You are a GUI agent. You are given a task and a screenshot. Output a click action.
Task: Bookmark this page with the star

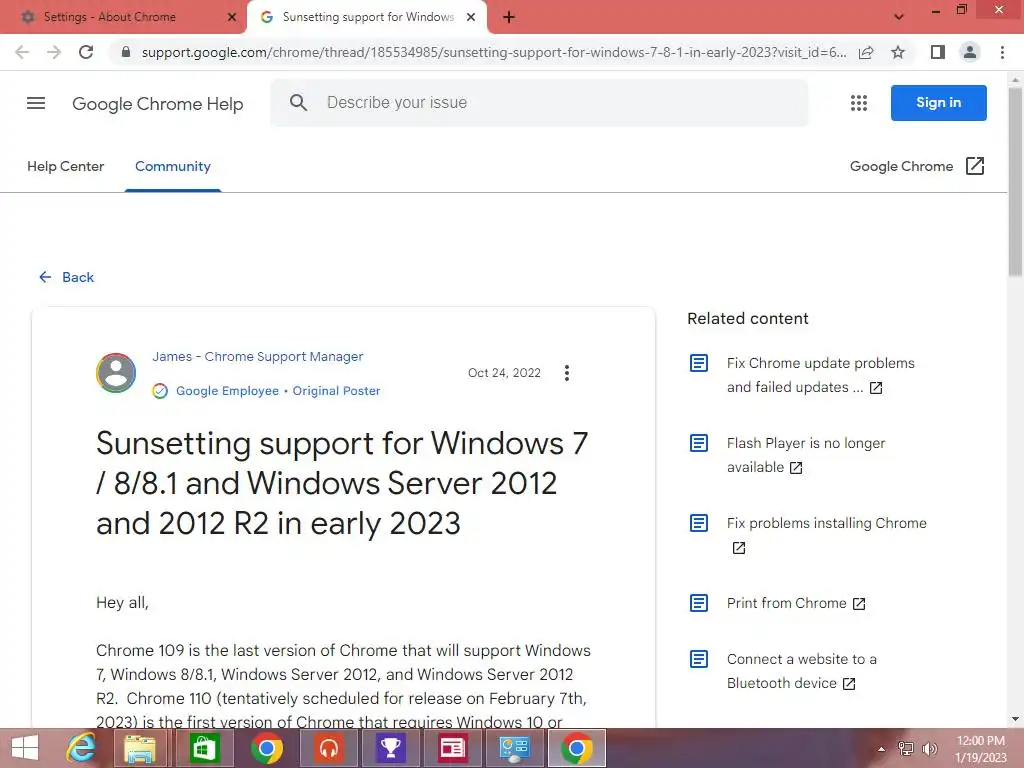(x=898, y=52)
